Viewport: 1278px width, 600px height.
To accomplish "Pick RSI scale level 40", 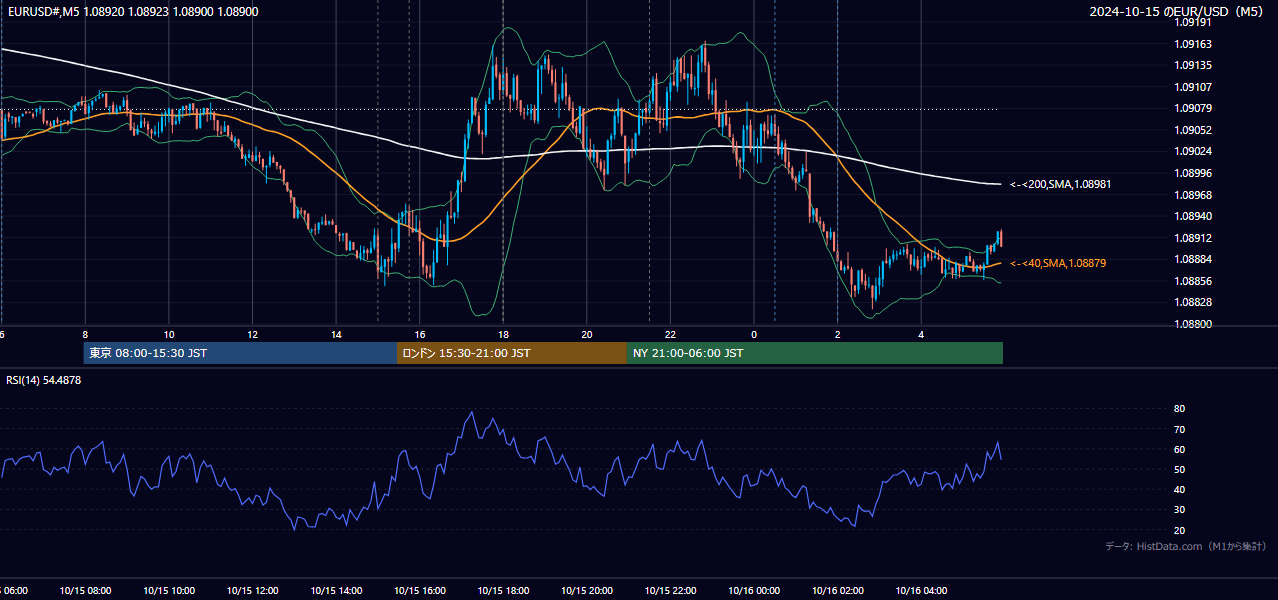I will click(x=1179, y=489).
